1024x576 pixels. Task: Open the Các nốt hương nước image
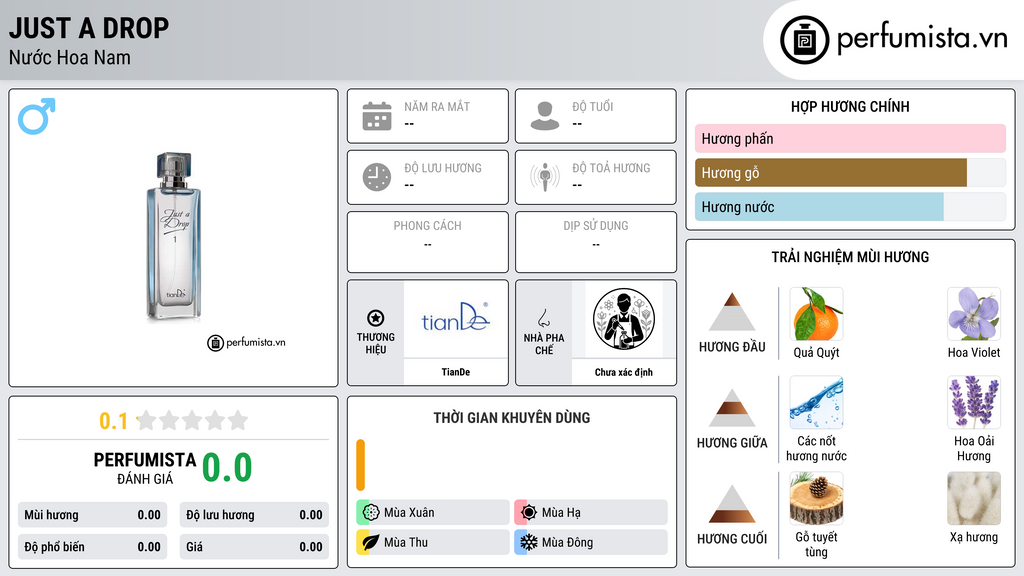point(816,402)
